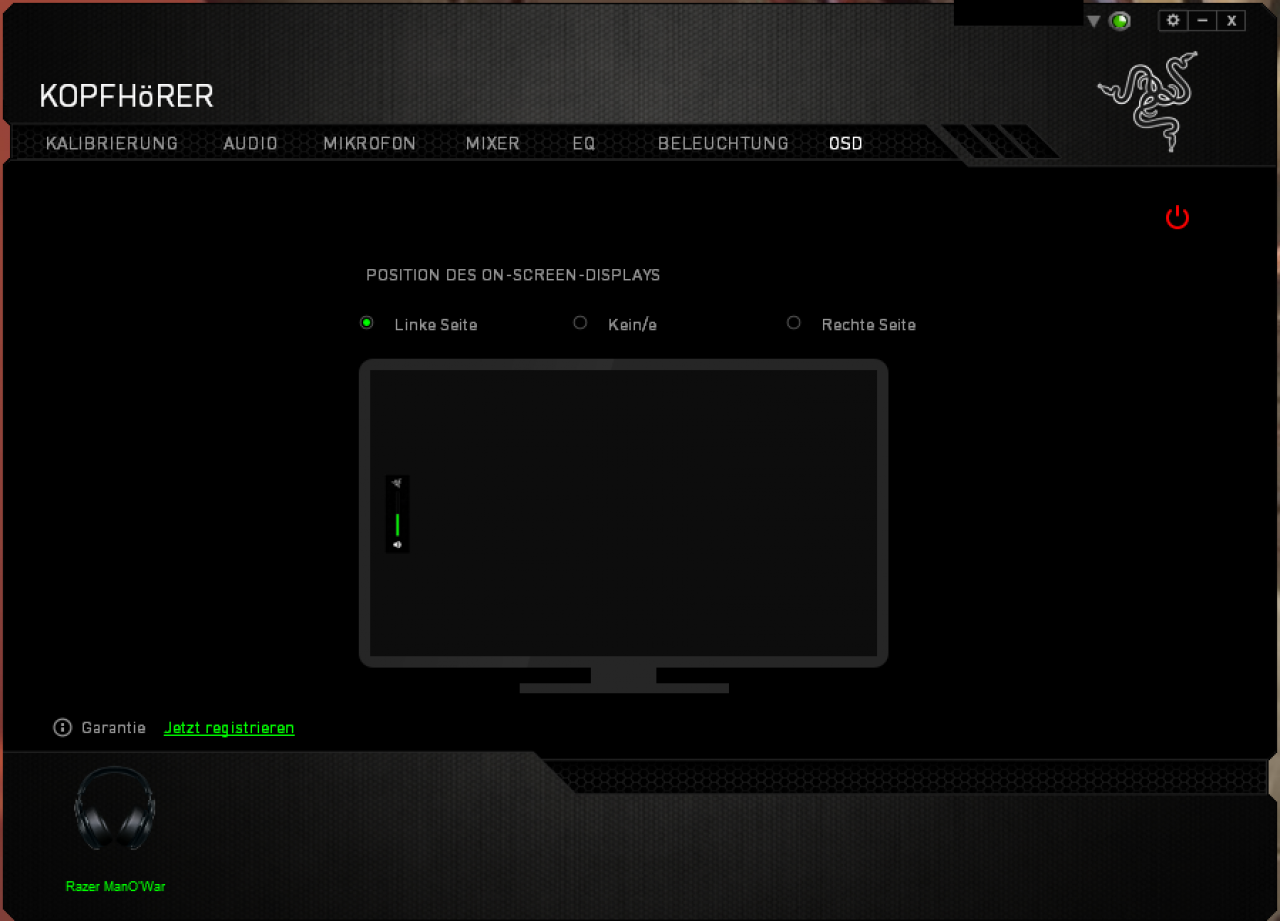Open the dropdown triangle near status indicator
The image size is (1280, 921).
point(1094,21)
